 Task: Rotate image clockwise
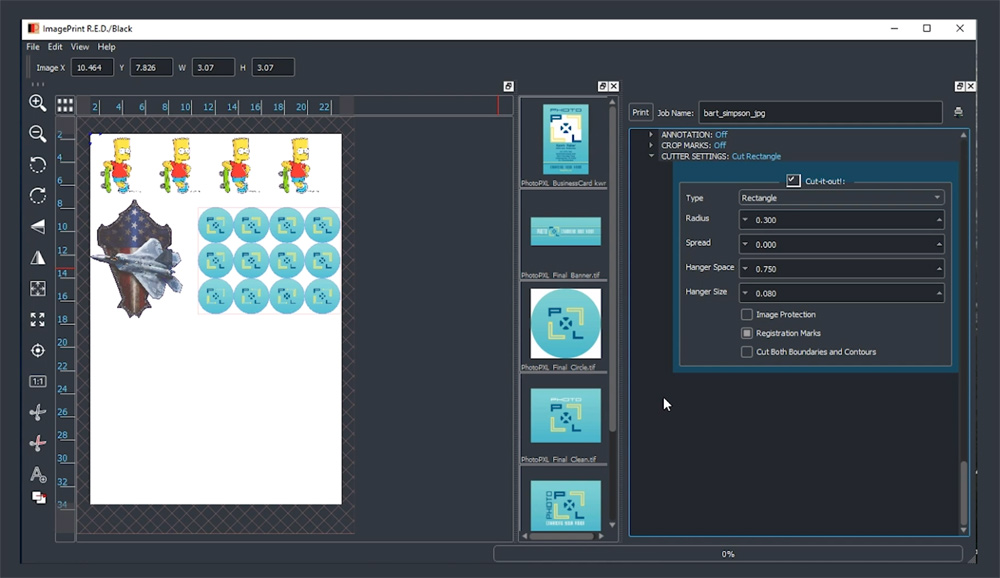37,196
